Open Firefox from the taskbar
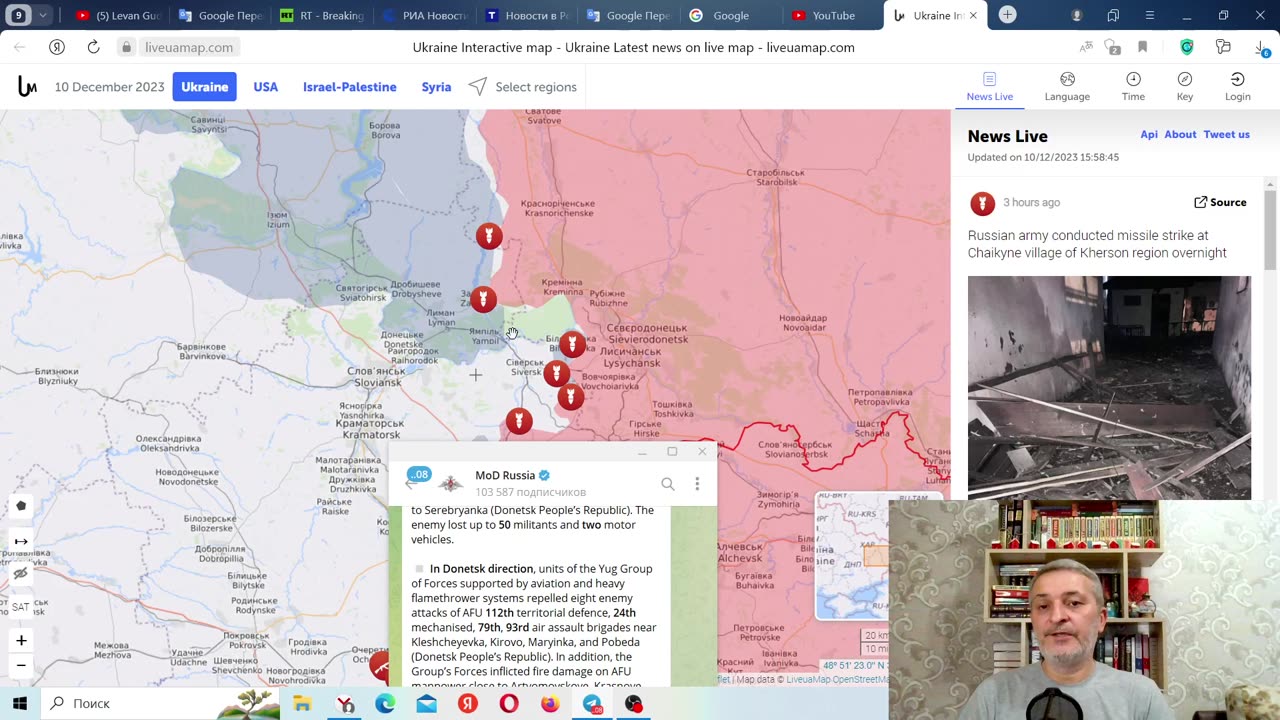The image size is (1280, 720). coord(550,704)
